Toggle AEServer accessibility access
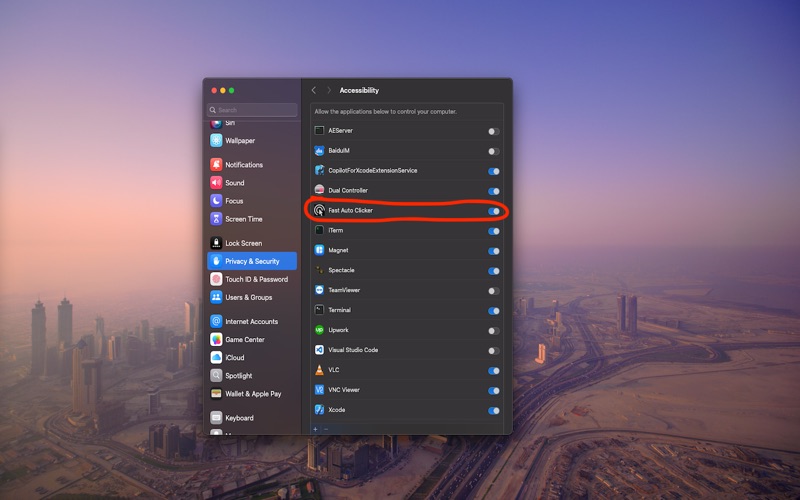 (x=493, y=131)
